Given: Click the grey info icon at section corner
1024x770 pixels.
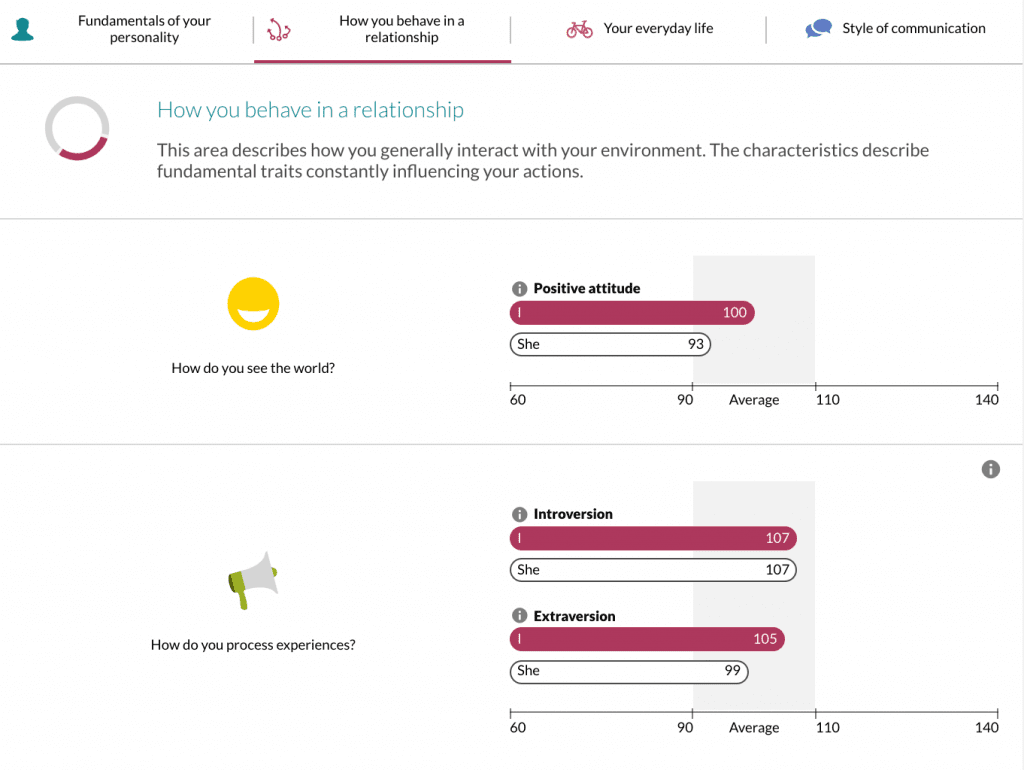Looking at the screenshot, I should [990, 469].
